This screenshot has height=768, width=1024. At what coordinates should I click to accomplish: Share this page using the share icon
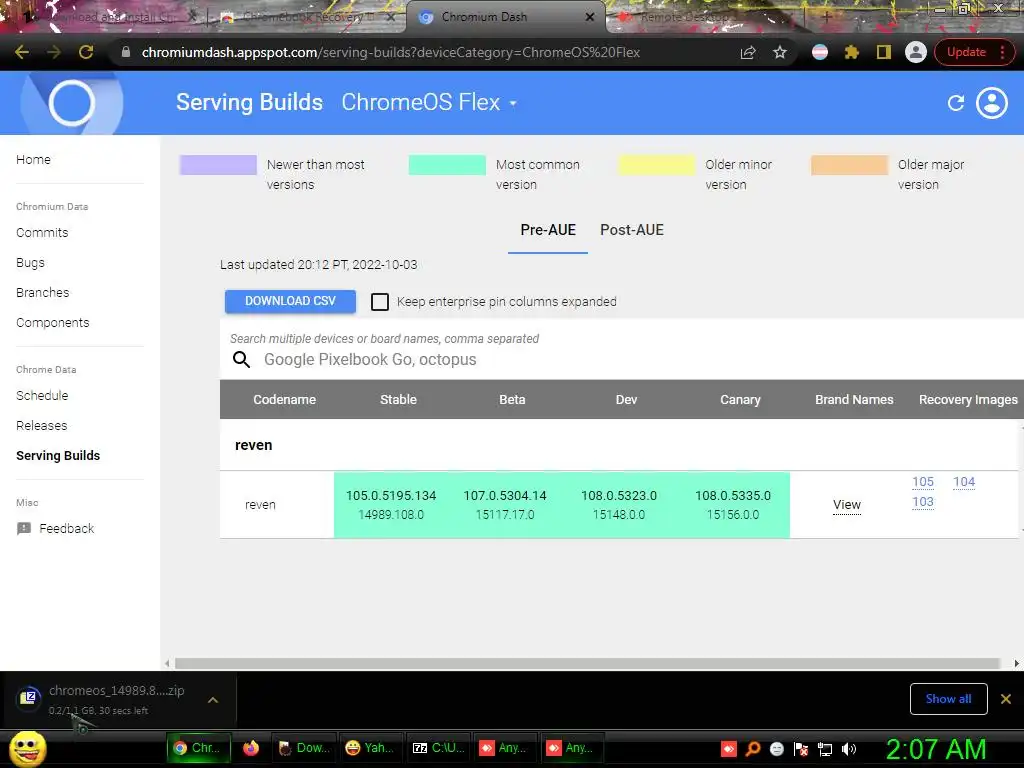748,52
